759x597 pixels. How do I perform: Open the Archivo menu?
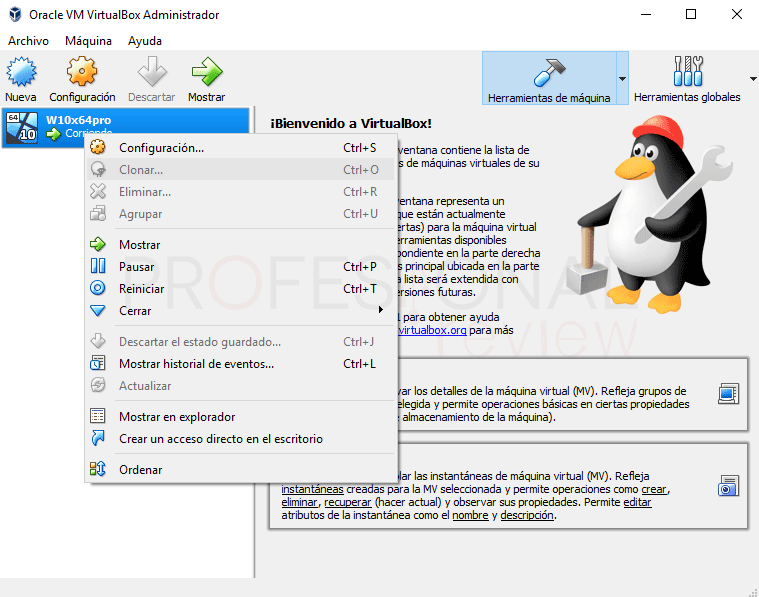point(28,41)
